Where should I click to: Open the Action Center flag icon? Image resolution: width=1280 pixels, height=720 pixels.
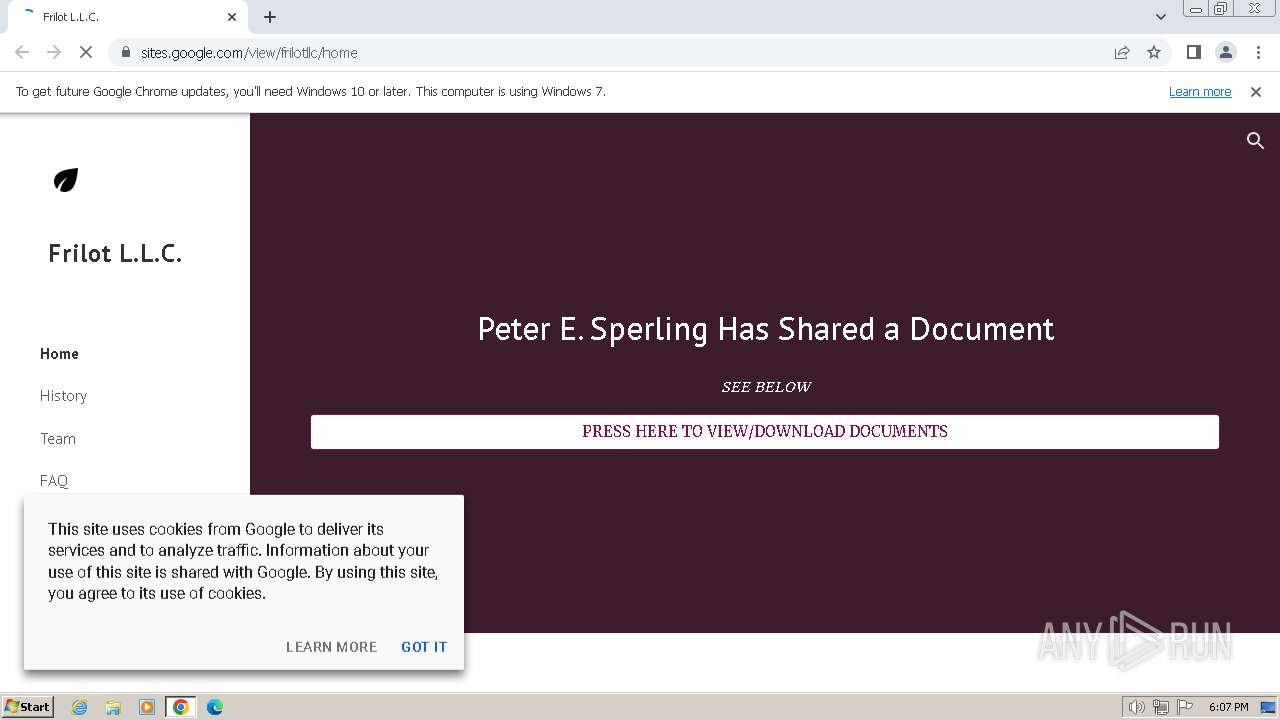(1185, 707)
